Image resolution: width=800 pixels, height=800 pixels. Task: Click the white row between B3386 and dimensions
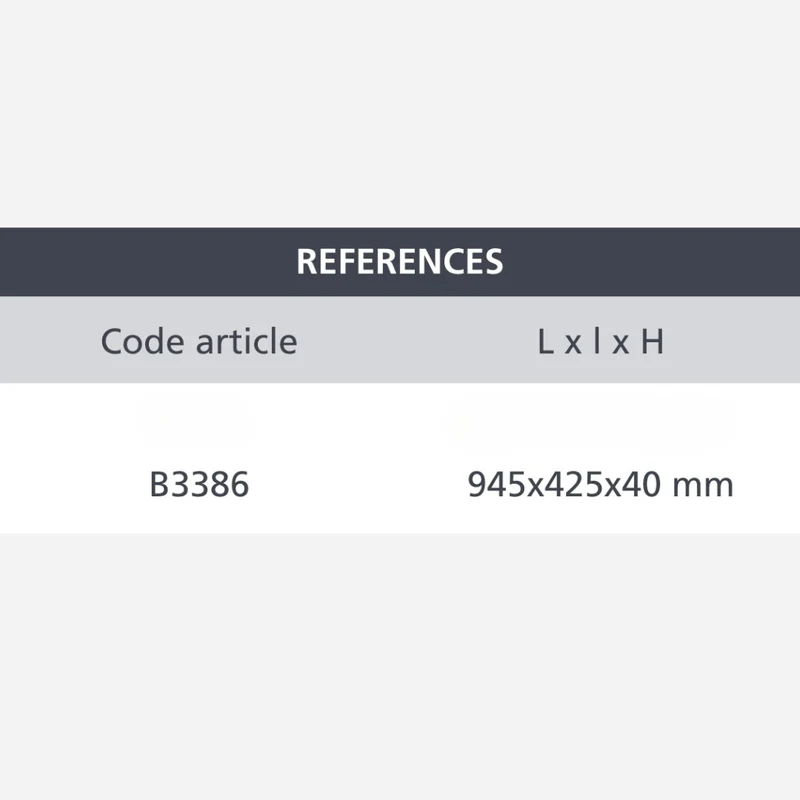[x=358, y=484]
